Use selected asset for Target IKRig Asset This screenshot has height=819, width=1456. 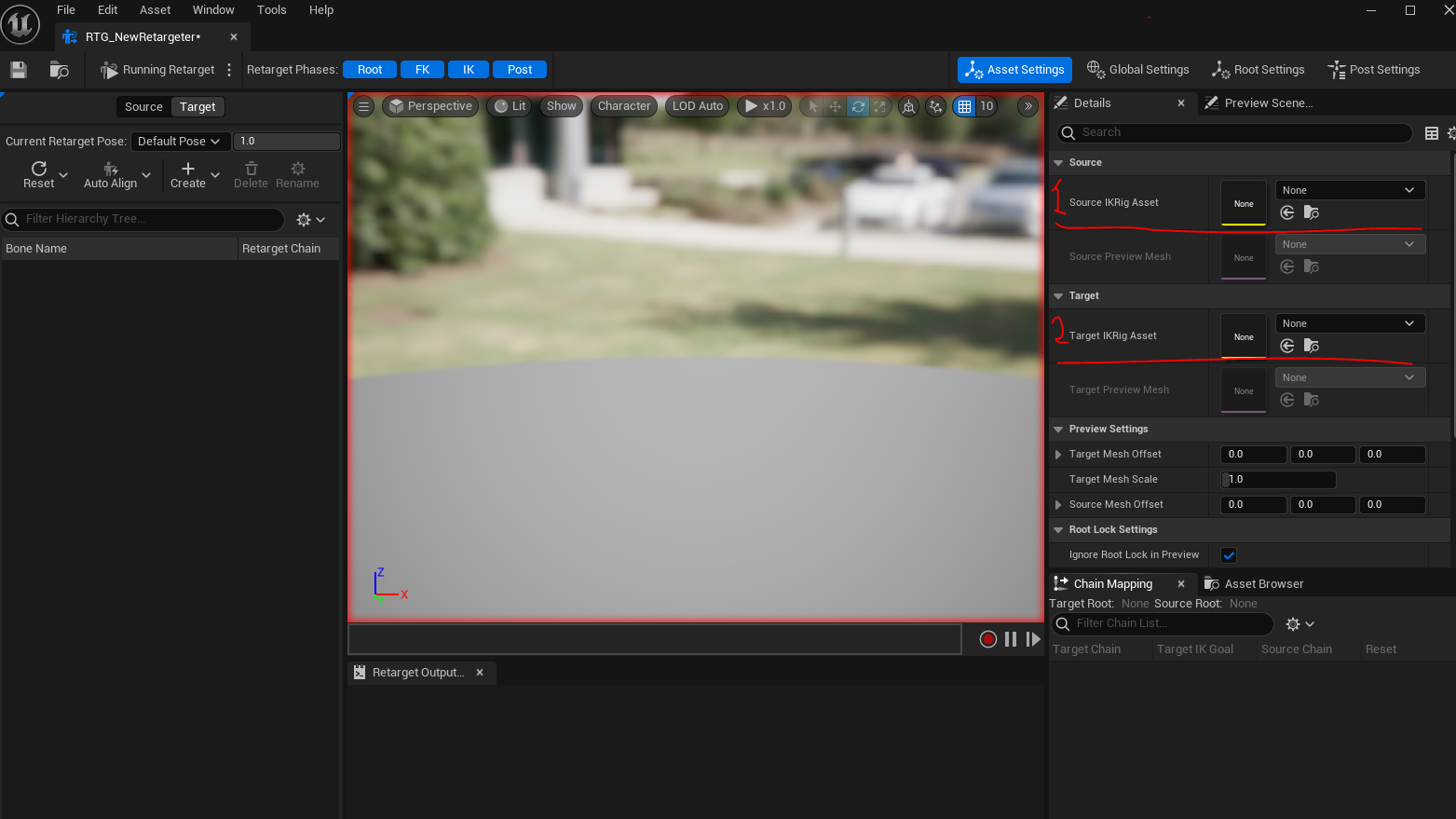click(1287, 347)
